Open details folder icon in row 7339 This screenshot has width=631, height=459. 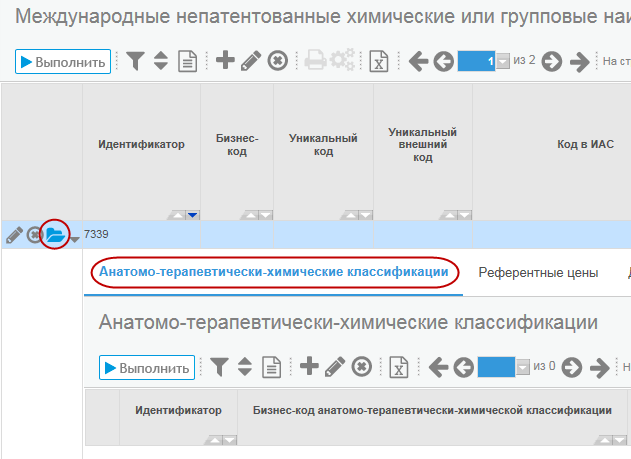coord(55,234)
